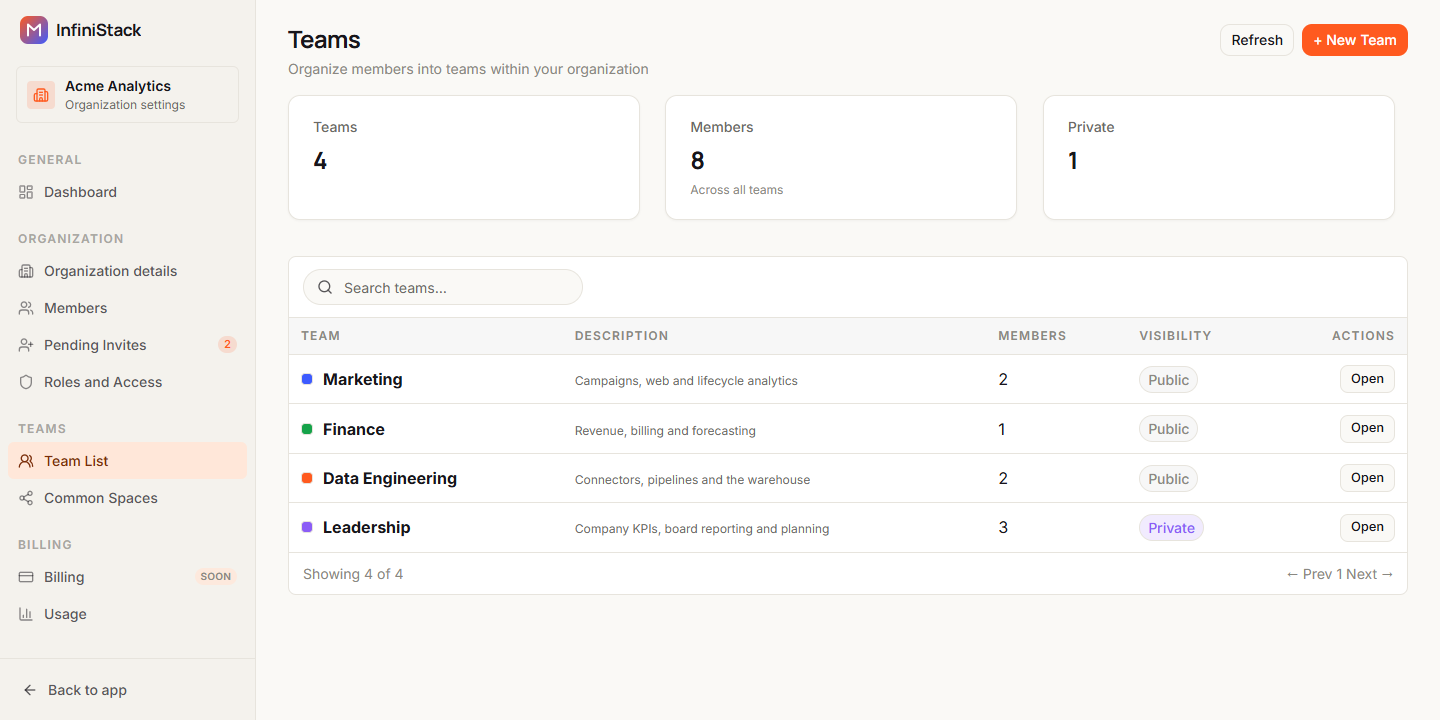Open the Marketing team

1367,379
